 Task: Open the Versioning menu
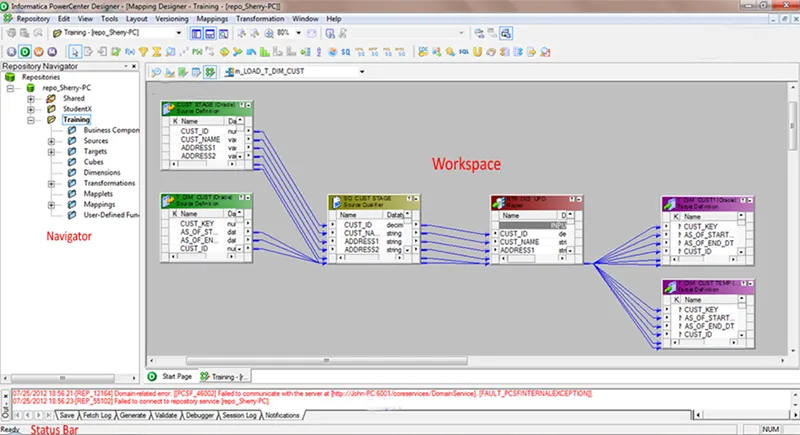point(171,19)
